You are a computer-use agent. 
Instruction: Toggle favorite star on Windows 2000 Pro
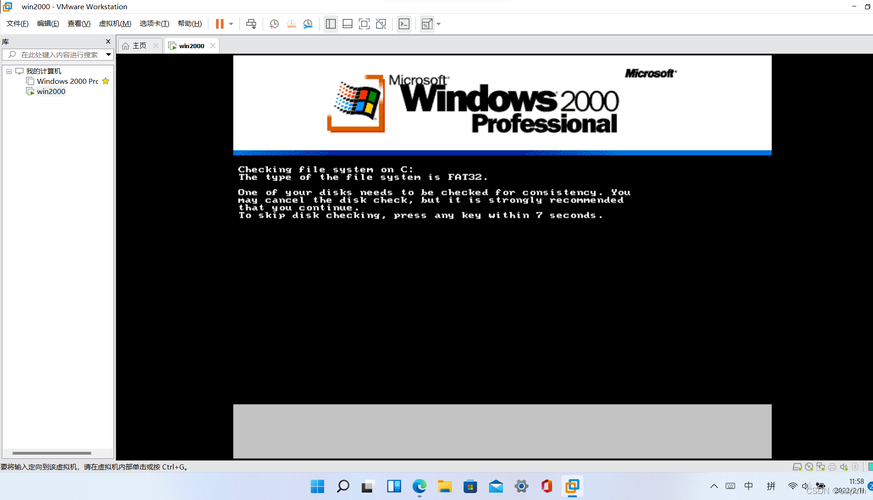(x=106, y=81)
